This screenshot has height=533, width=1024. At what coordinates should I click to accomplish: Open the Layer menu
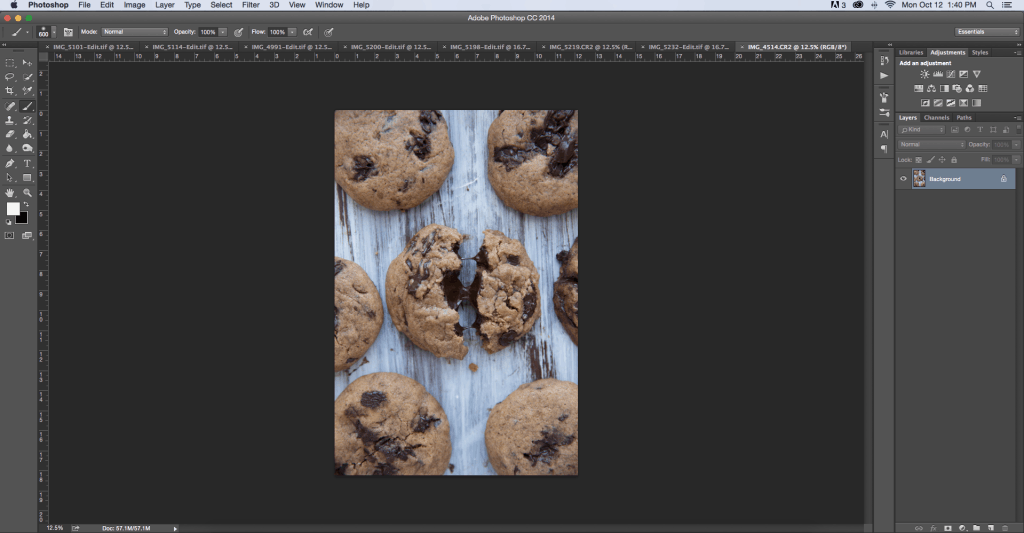165,5
